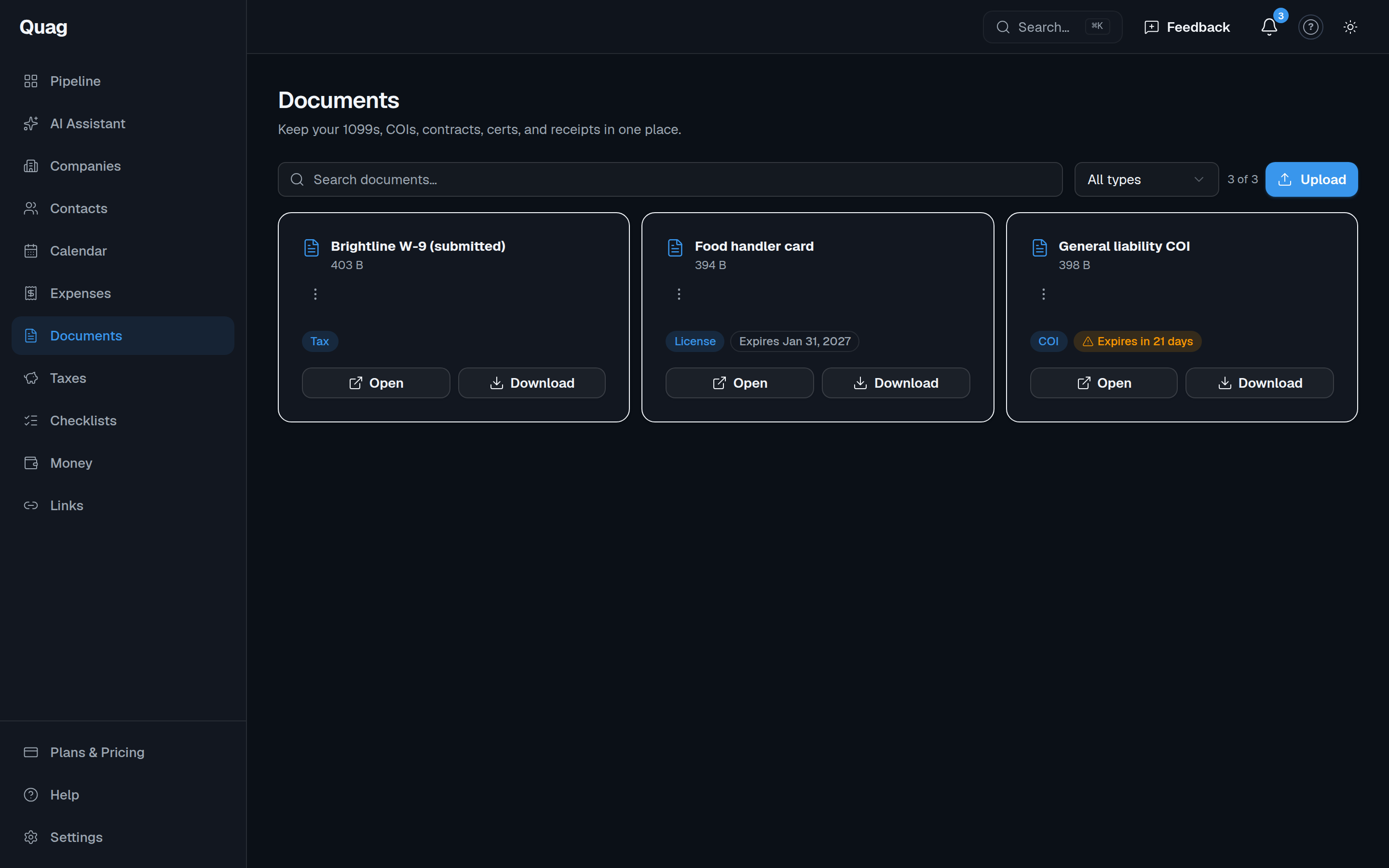Click the License tag on Food handler card
The height and width of the screenshot is (868, 1389).
[694, 341]
